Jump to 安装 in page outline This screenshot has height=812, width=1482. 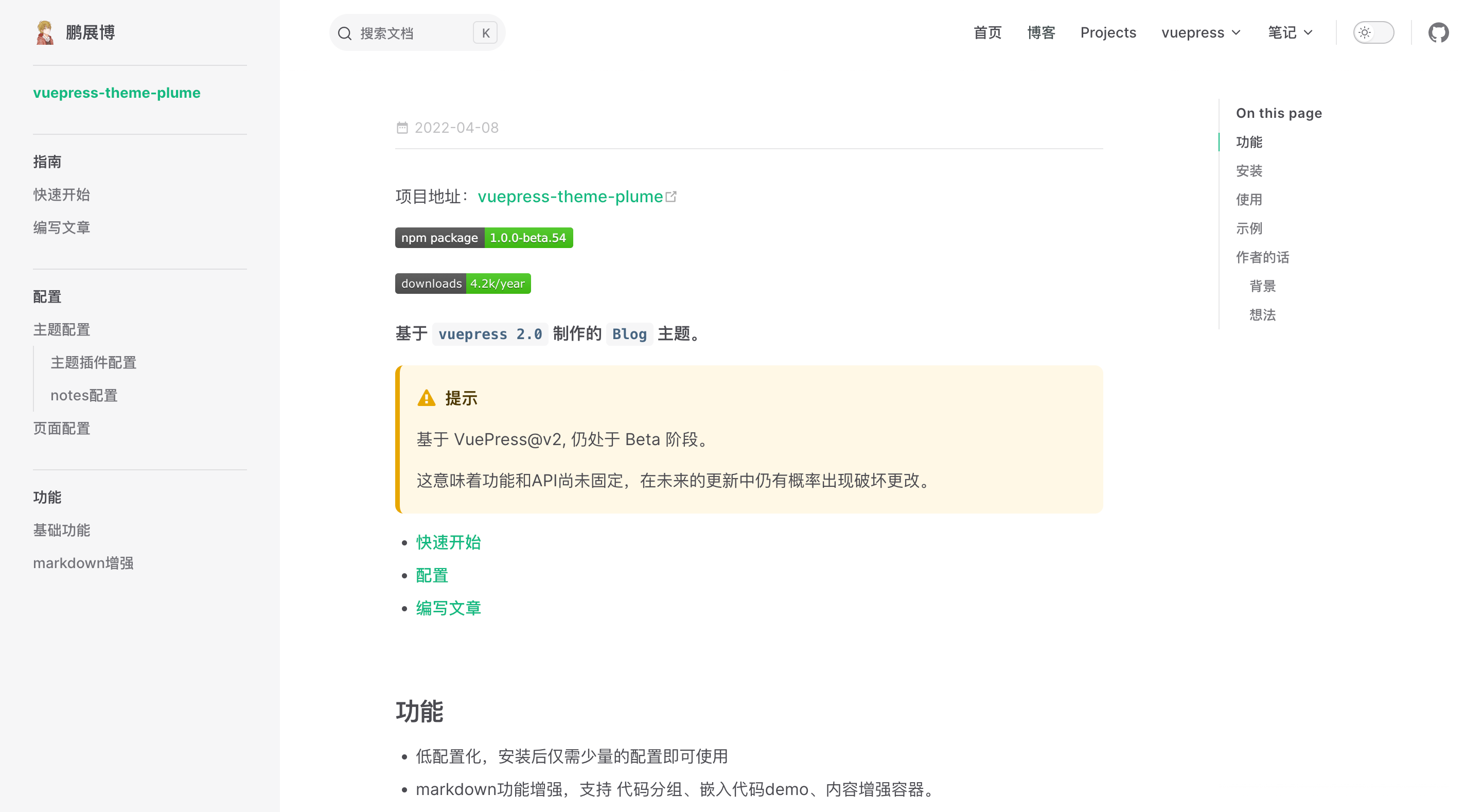(1248, 171)
